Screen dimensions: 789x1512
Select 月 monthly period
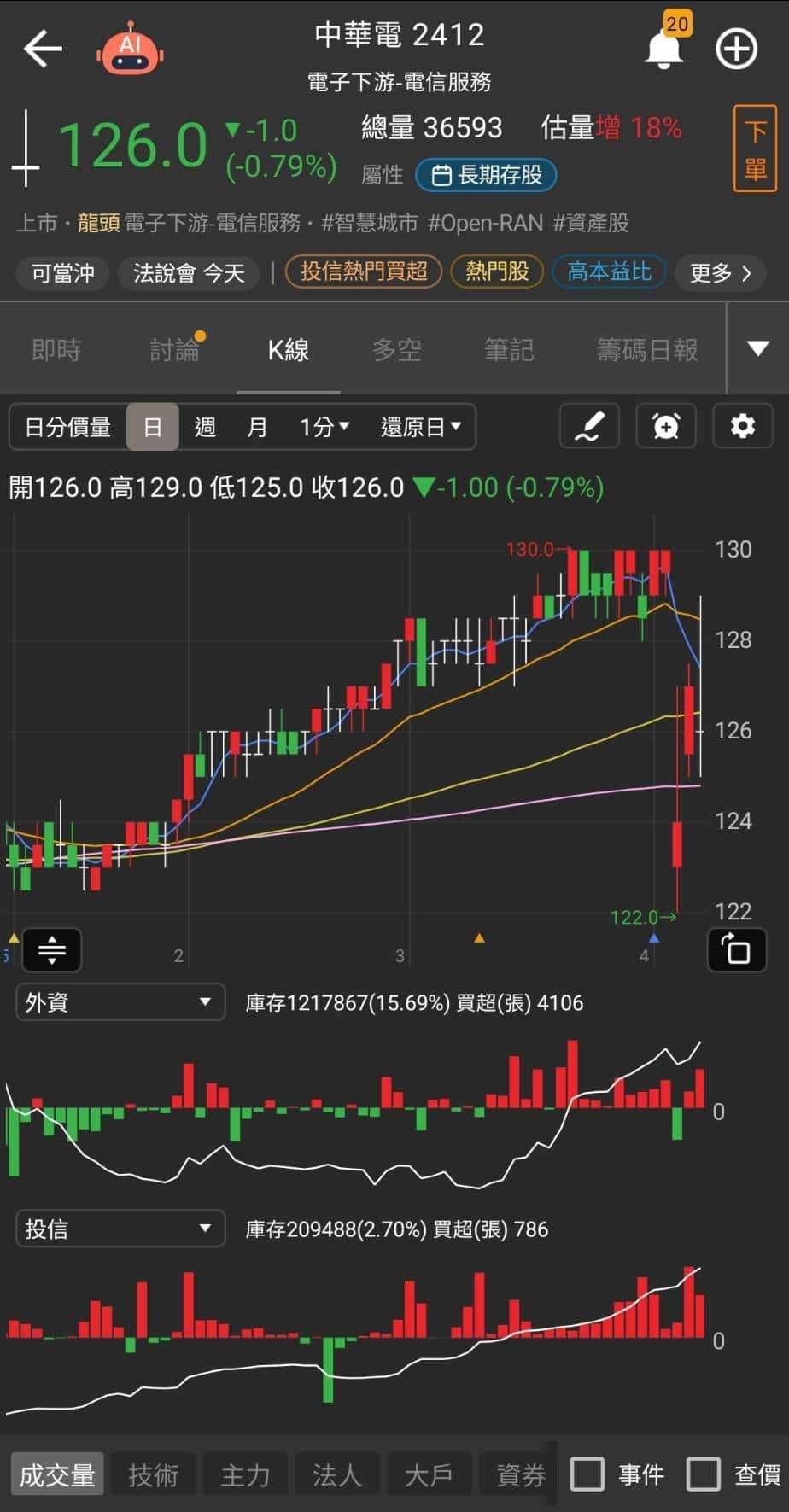(x=257, y=427)
